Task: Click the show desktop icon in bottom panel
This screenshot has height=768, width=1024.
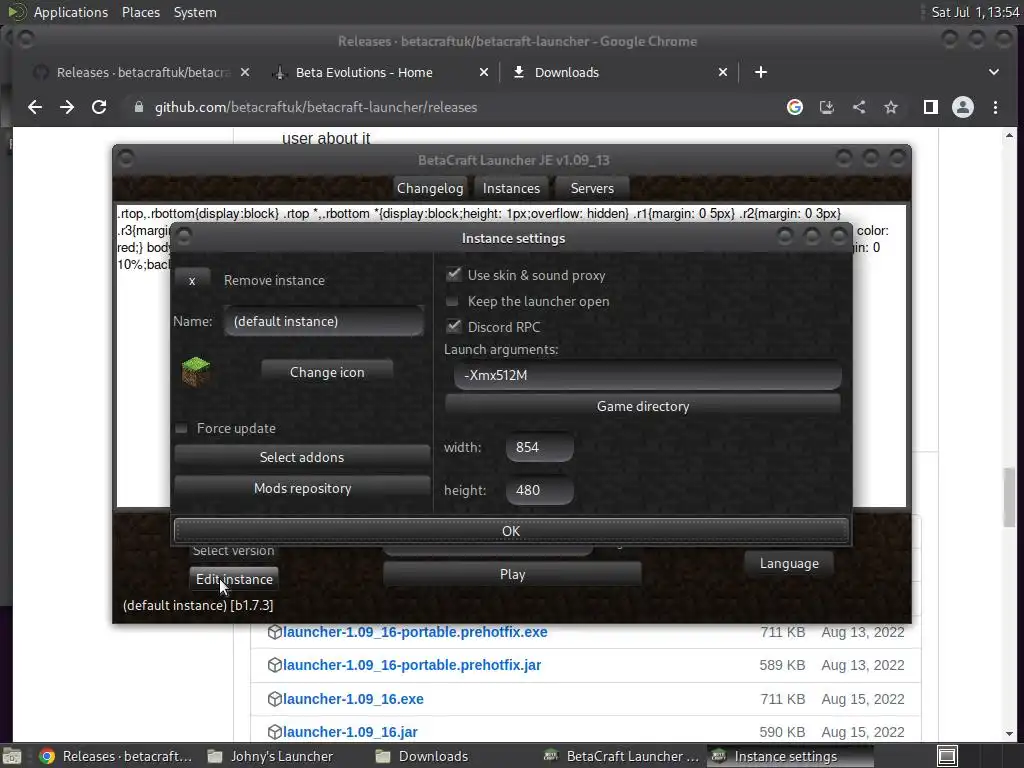Action: coord(12,756)
